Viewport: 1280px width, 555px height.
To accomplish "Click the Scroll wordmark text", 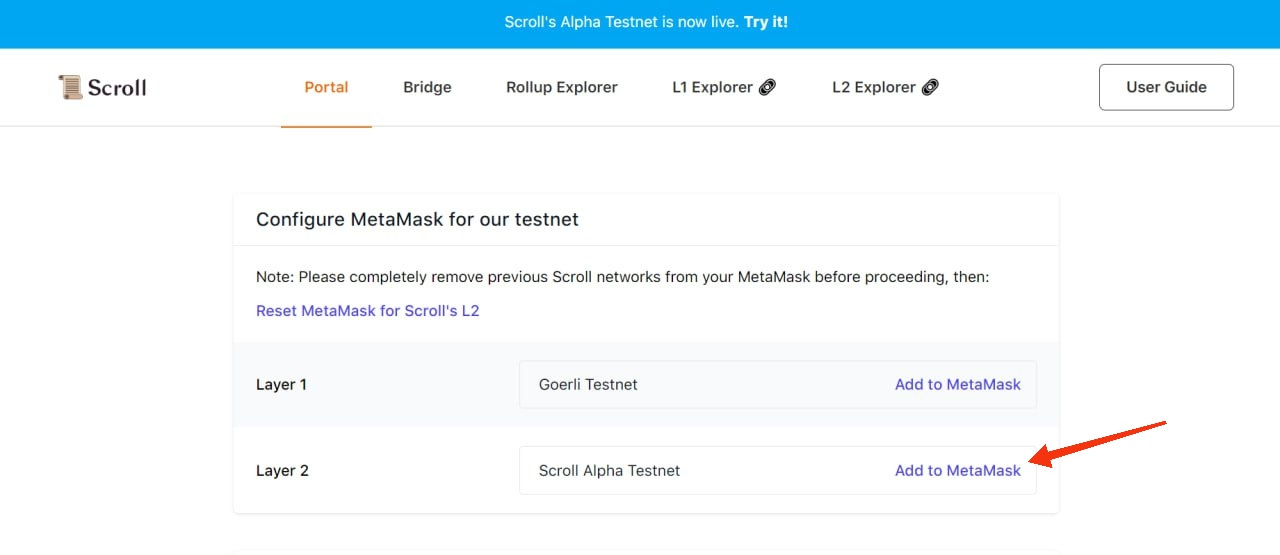I will [117, 87].
